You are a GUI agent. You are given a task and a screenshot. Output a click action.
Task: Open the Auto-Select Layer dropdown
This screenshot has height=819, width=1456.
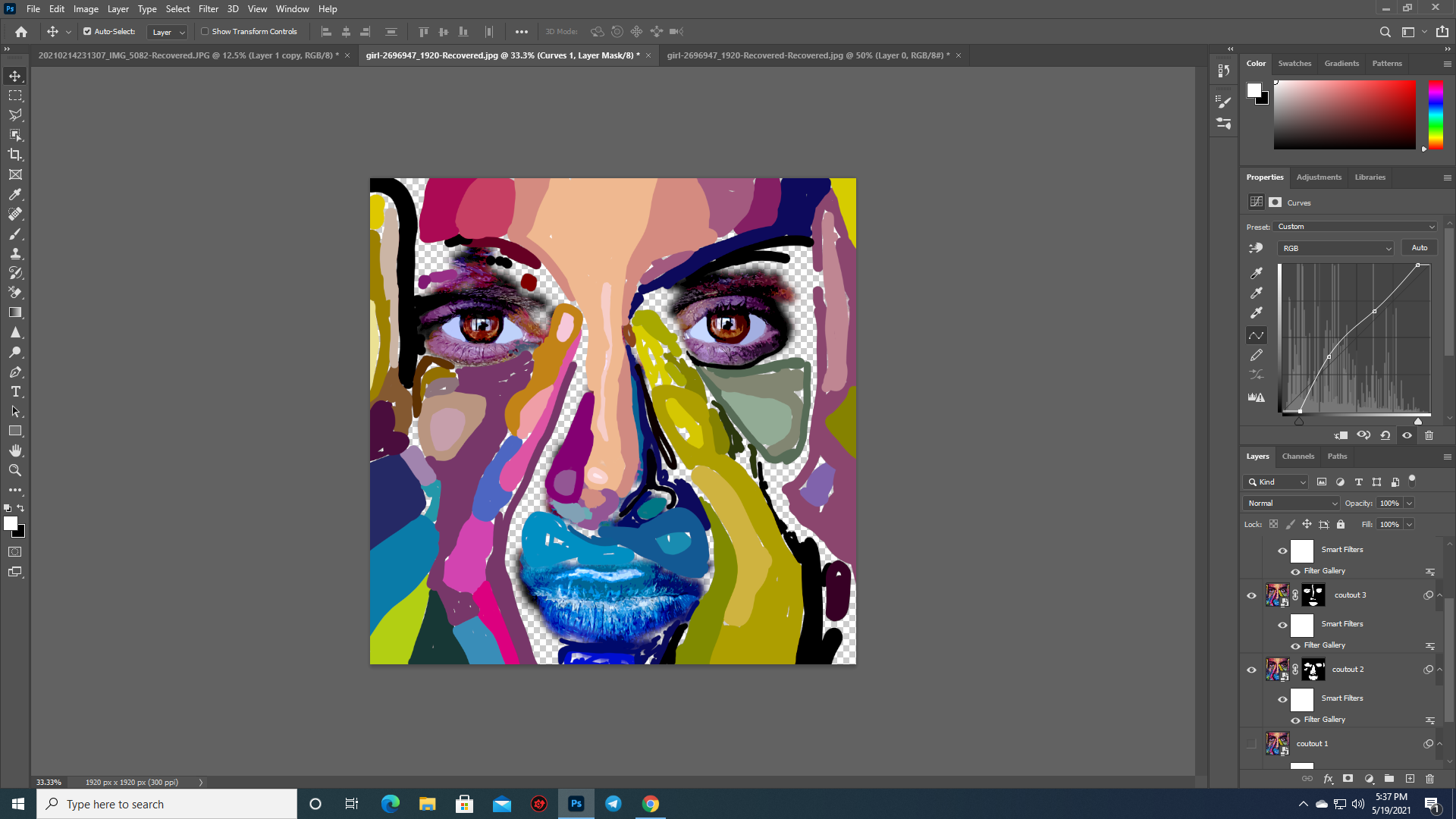(x=168, y=32)
